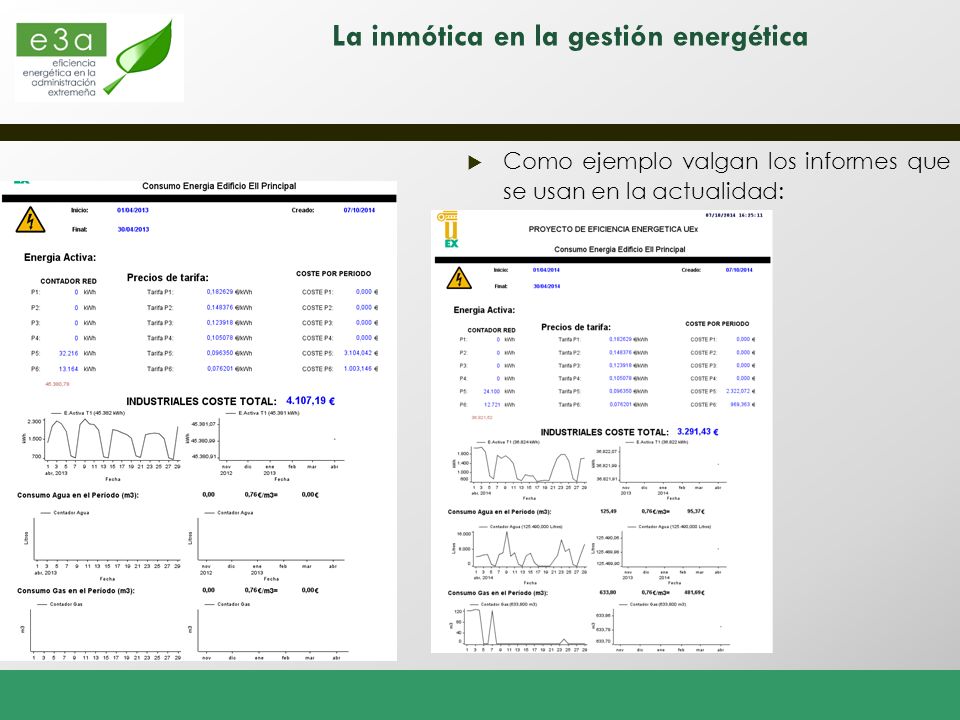
Task: Click the start date 01/04/2013
Action: [133, 210]
